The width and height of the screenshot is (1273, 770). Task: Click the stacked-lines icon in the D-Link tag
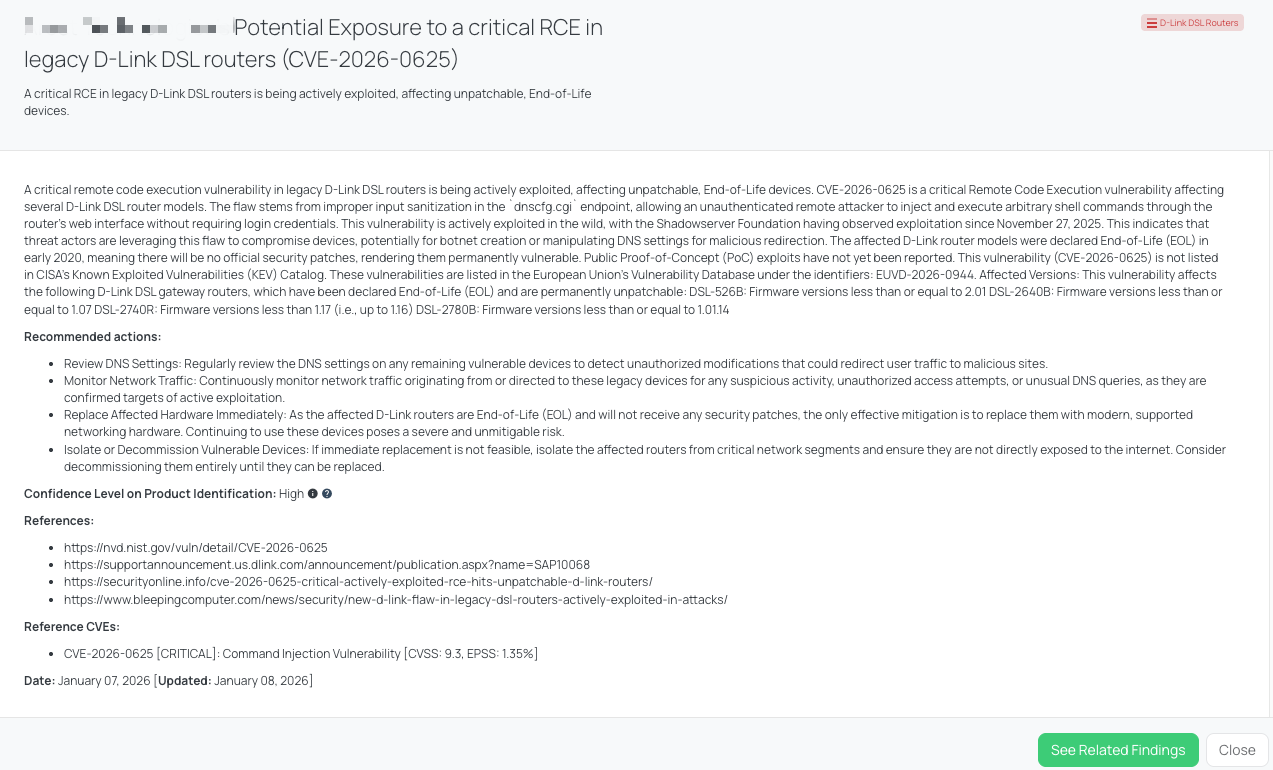1151,23
